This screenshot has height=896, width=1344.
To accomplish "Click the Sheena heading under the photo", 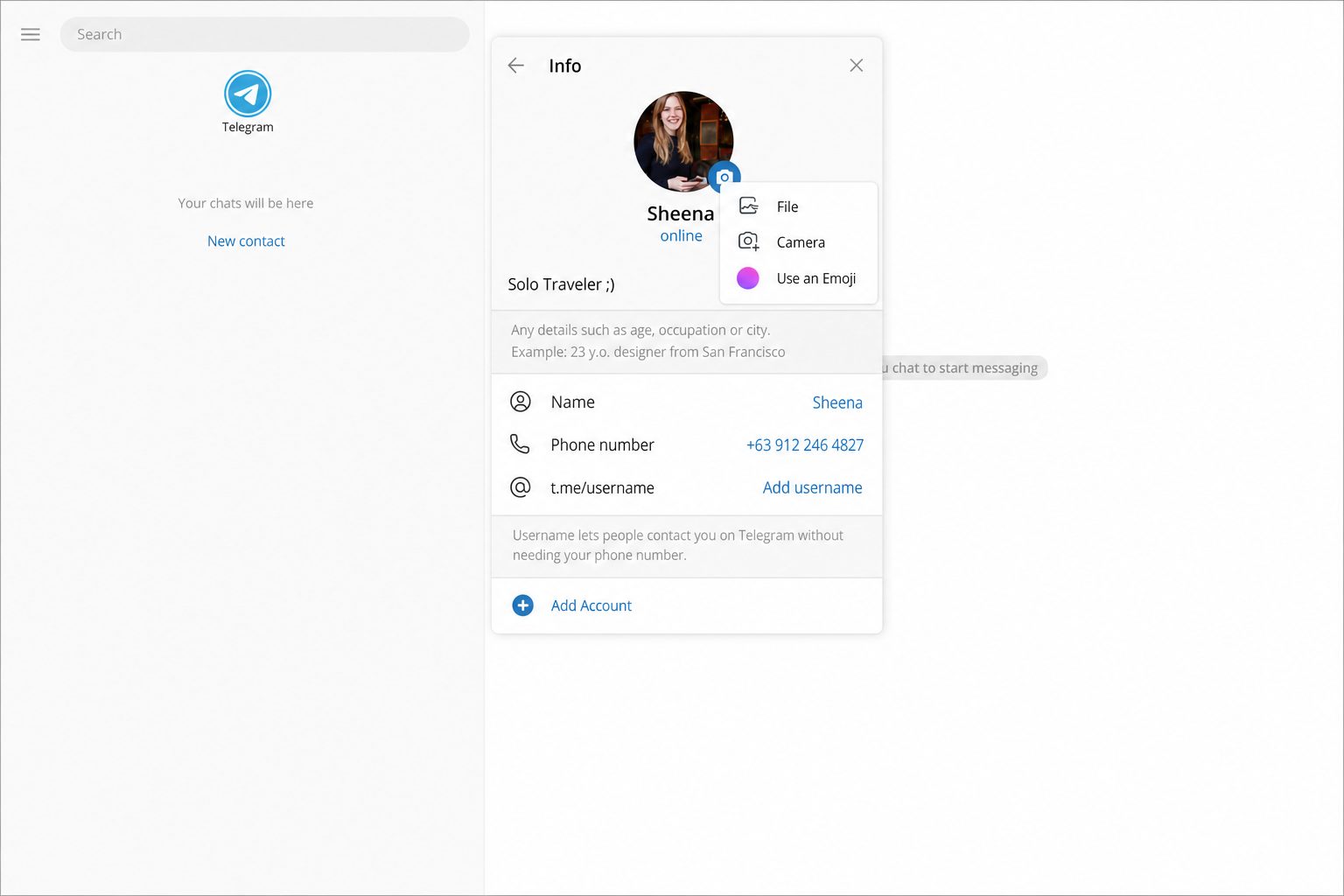I will [x=681, y=213].
